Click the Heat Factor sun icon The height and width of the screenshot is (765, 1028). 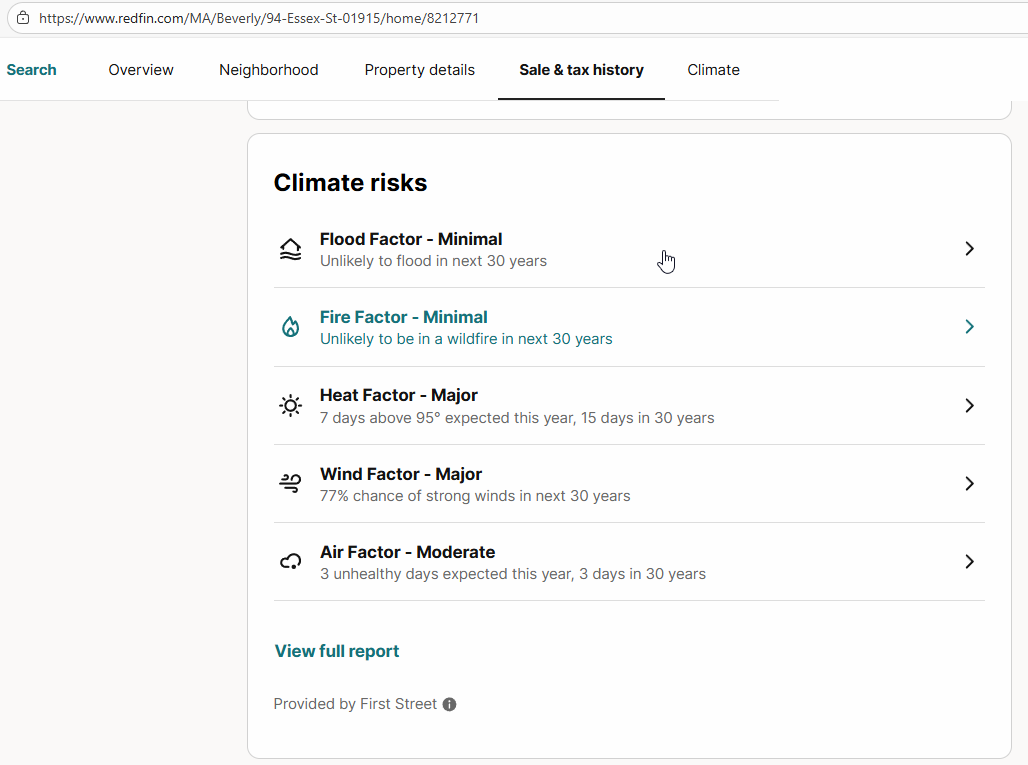pyautogui.click(x=290, y=405)
